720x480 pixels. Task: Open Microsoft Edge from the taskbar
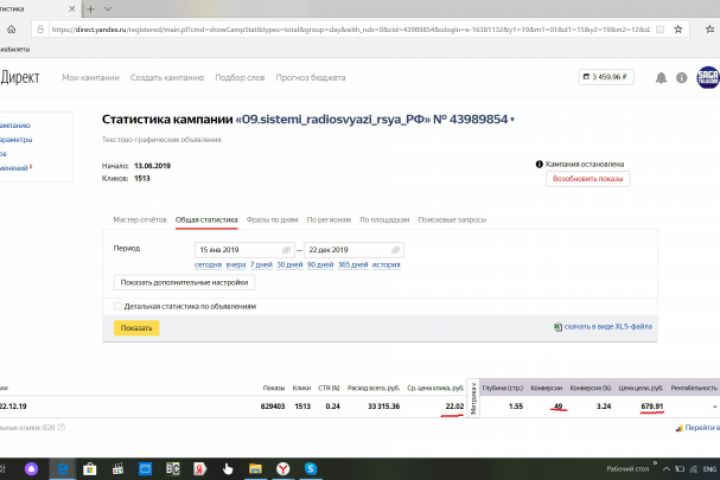click(62, 469)
